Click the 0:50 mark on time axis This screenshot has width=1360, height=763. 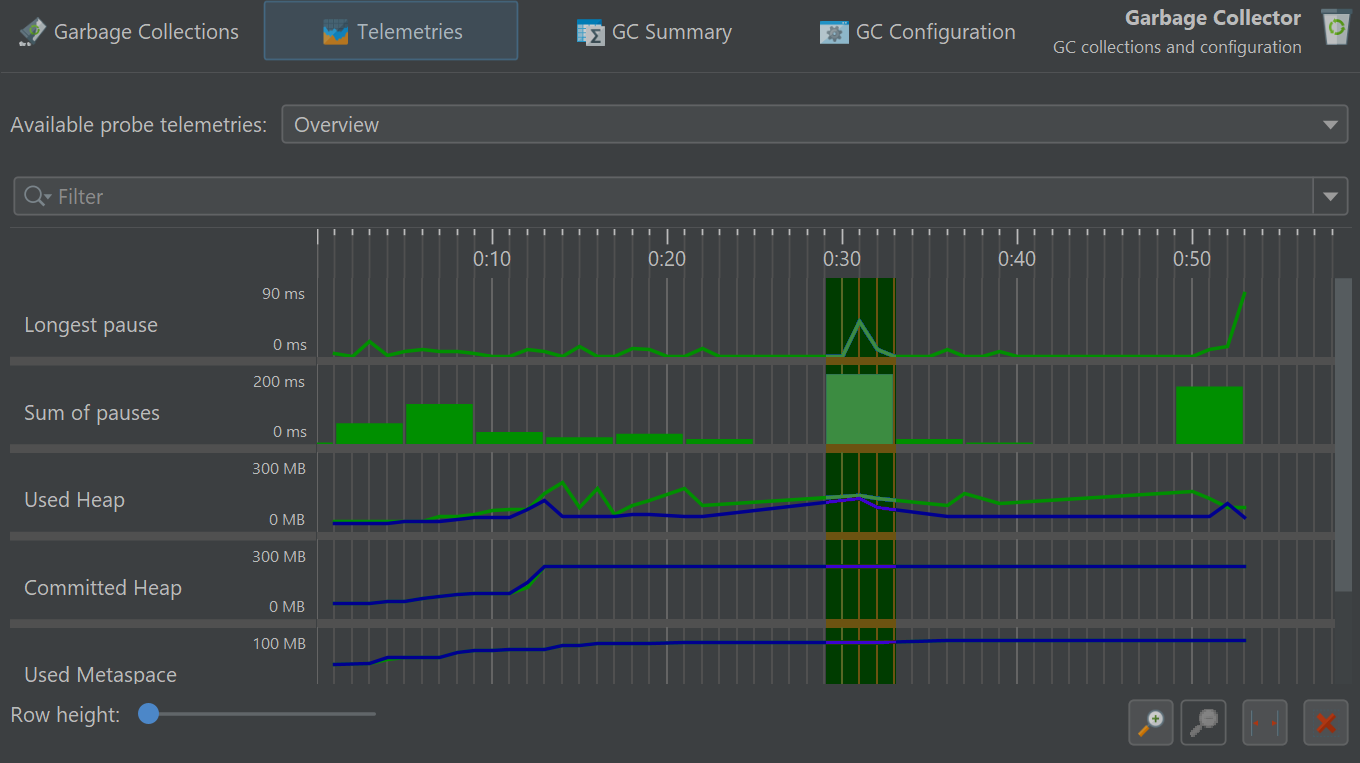[x=1192, y=259]
